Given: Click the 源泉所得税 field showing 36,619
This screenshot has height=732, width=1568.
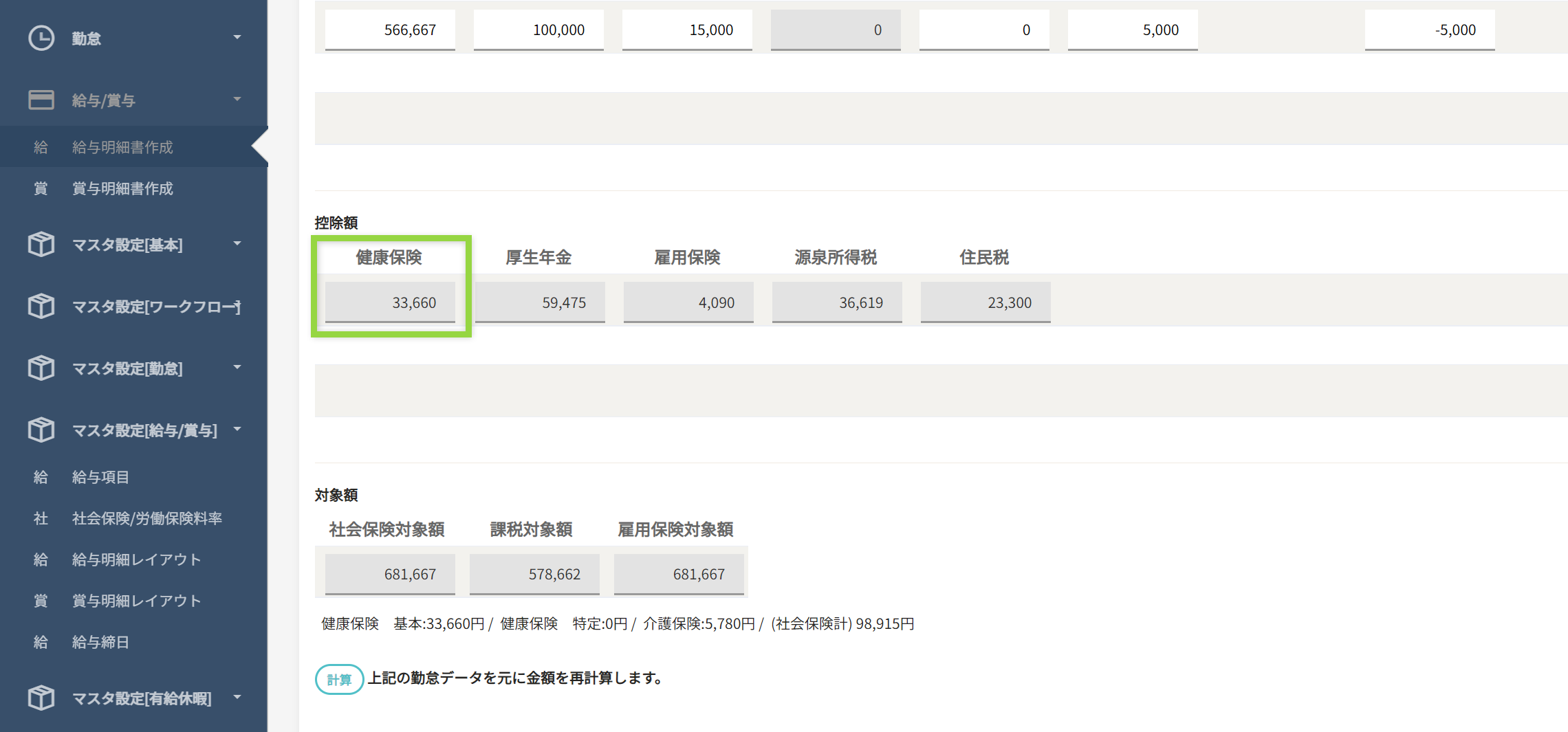Looking at the screenshot, I should coord(836,302).
